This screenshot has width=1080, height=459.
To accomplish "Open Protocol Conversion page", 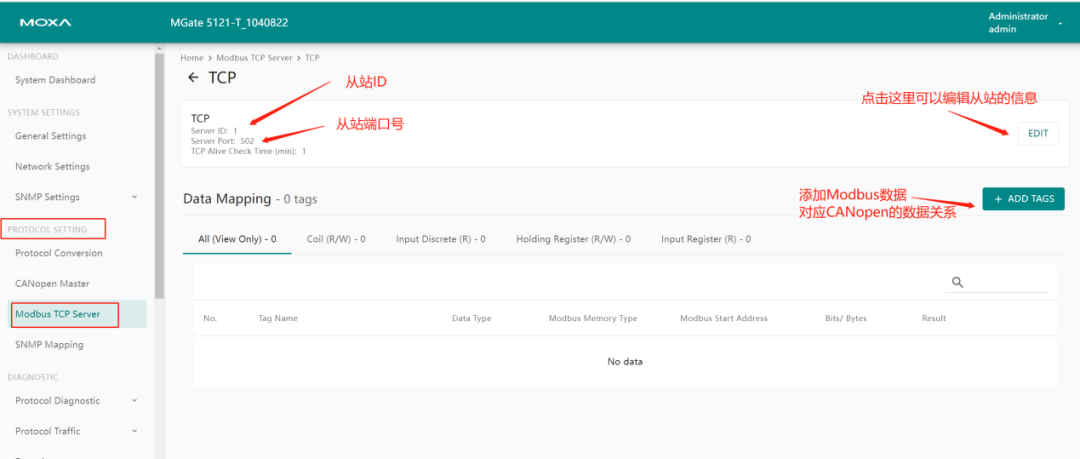I will (59, 253).
